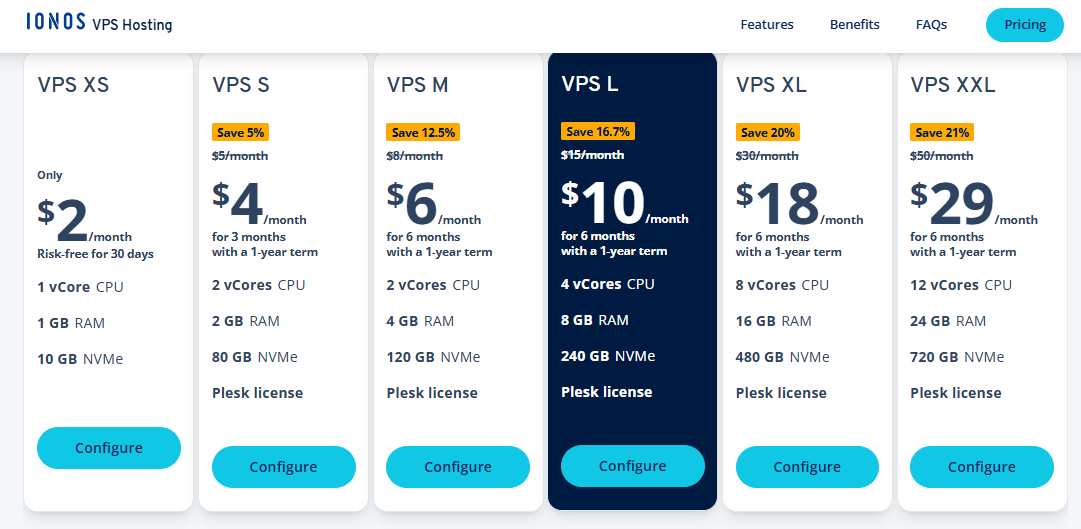The height and width of the screenshot is (529, 1081).
Task: Click the VPS L plan heading
Action: (589, 83)
